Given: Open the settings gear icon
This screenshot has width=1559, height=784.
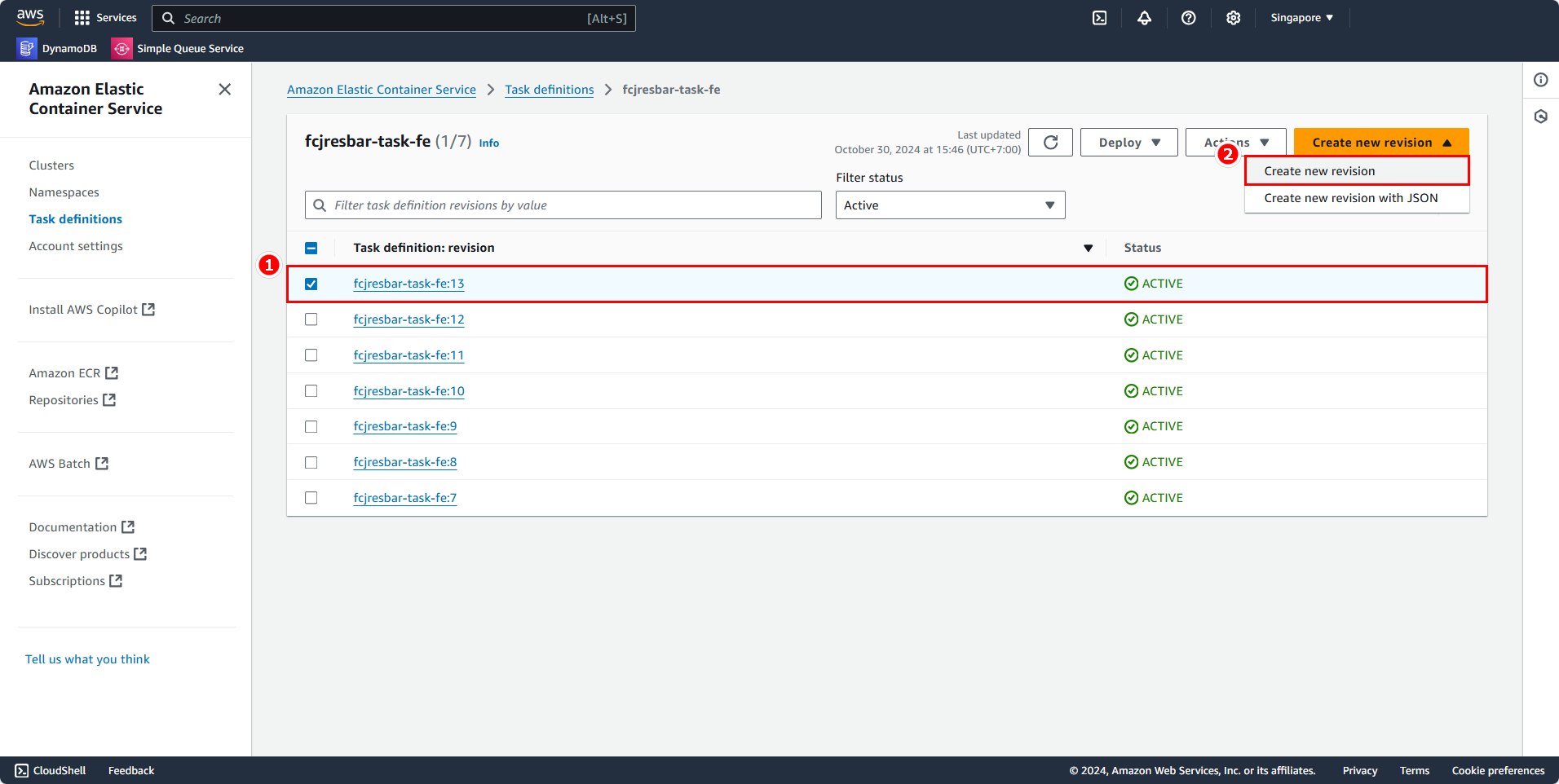Looking at the screenshot, I should pos(1234,18).
